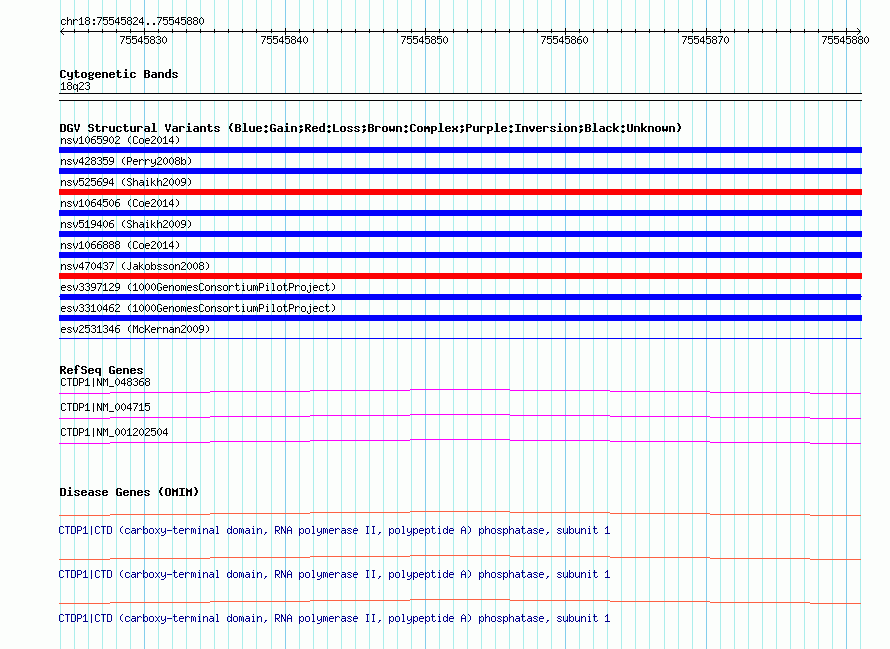Open transcript CTDP1|NM_048368
Image resolution: width=890 pixels, height=649 pixels.
point(105,383)
